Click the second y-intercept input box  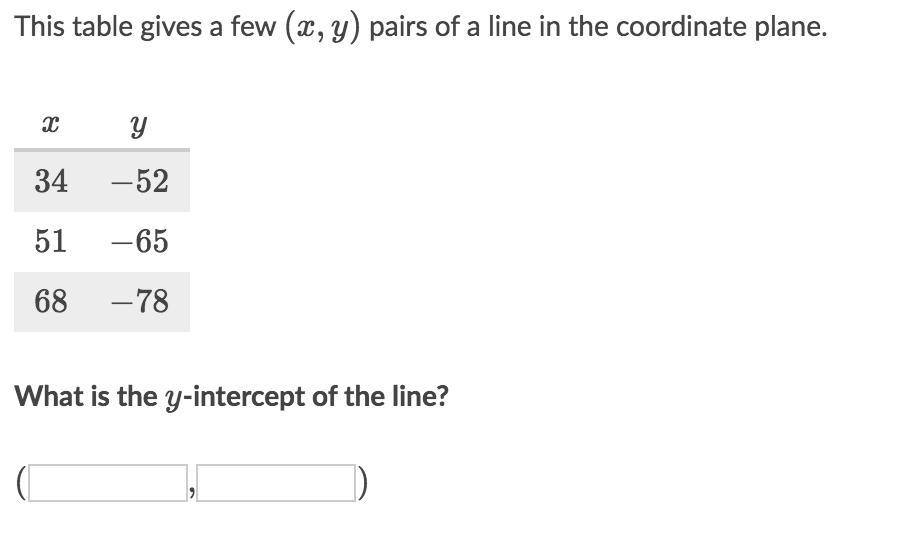pyautogui.click(x=276, y=483)
